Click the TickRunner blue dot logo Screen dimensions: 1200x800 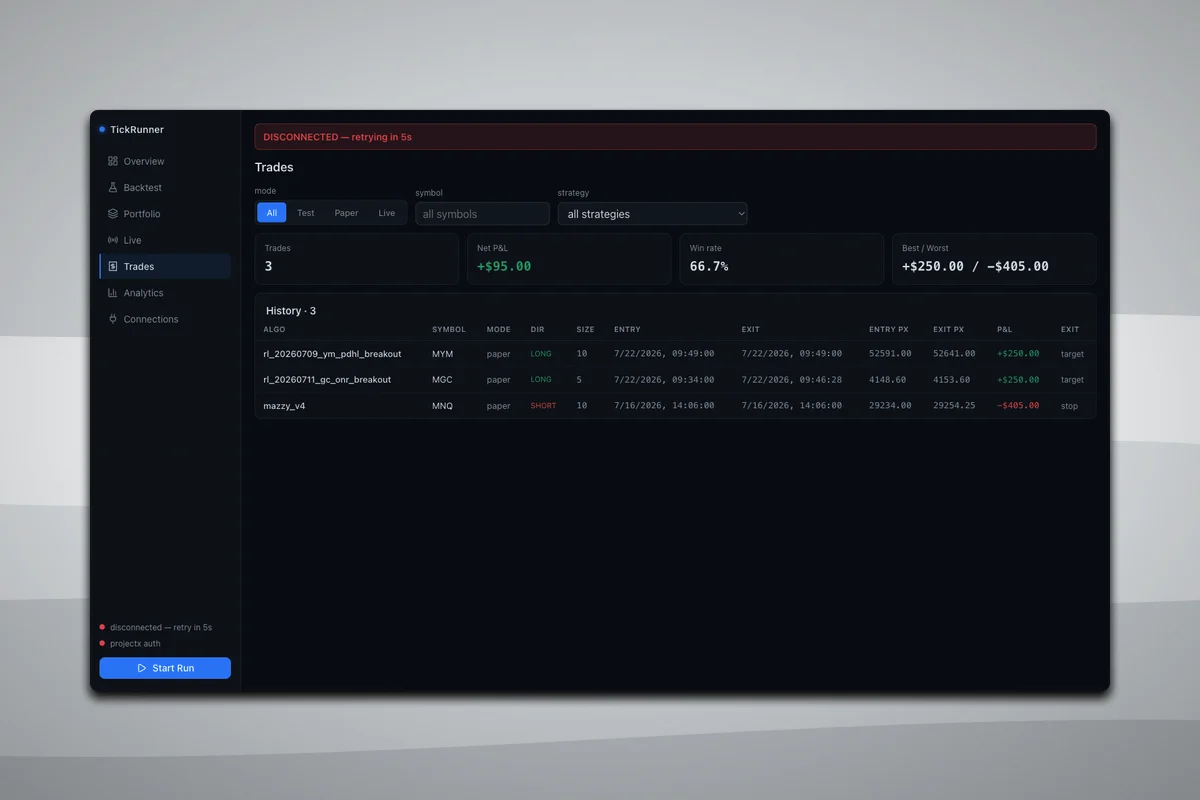click(102, 129)
